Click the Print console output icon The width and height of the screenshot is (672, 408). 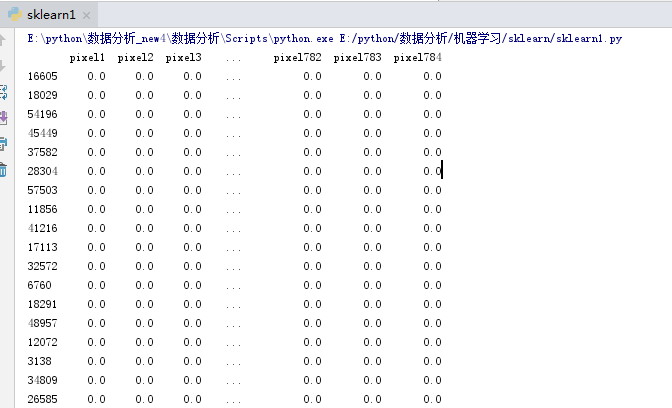(x=3, y=144)
